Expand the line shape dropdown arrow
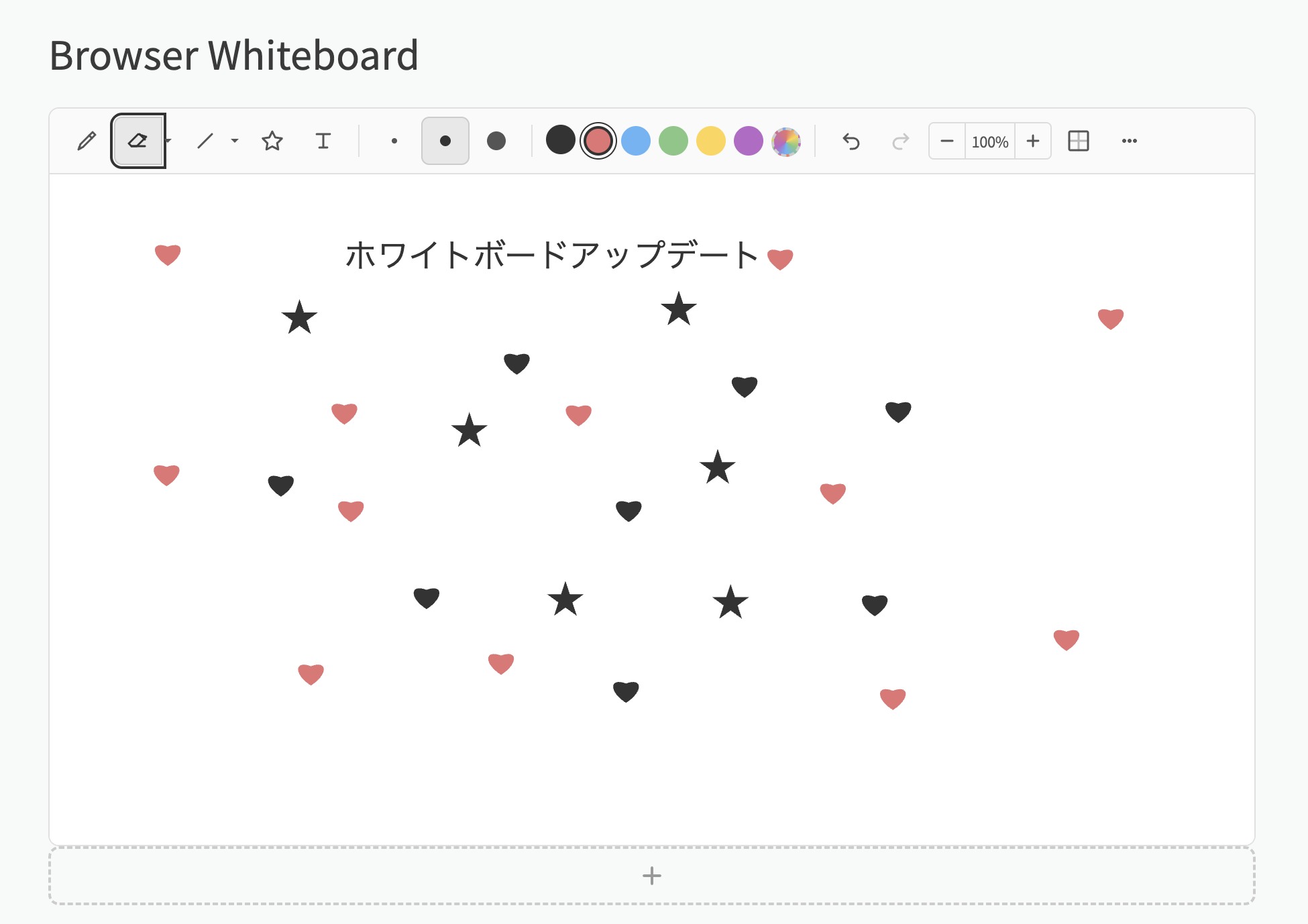The image size is (1308, 924). pyautogui.click(x=235, y=141)
